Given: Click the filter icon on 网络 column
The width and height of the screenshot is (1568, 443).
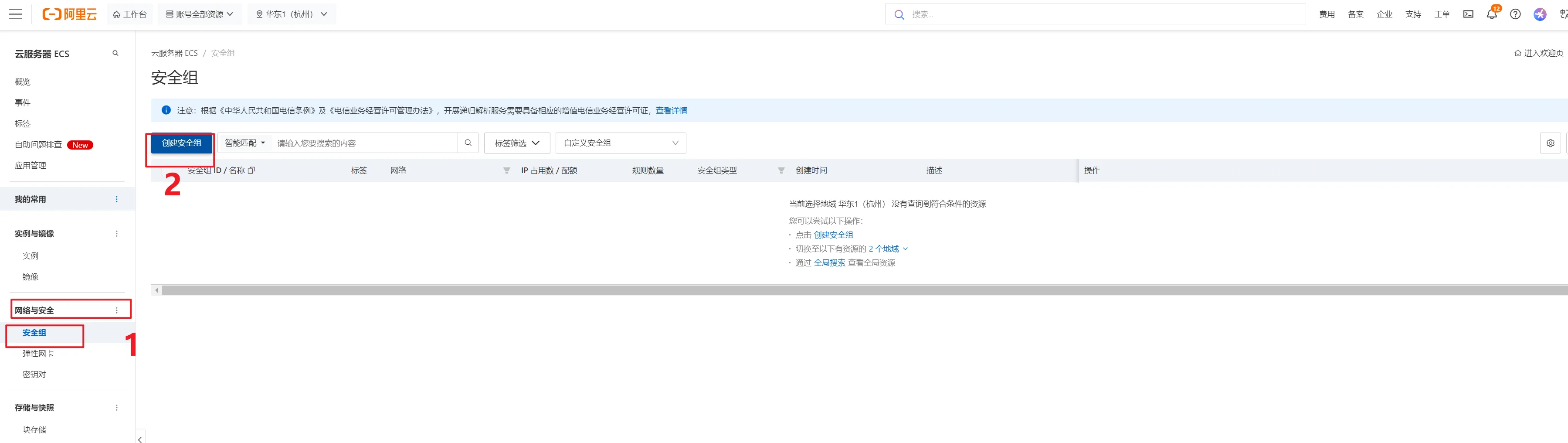Looking at the screenshot, I should click(x=506, y=170).
